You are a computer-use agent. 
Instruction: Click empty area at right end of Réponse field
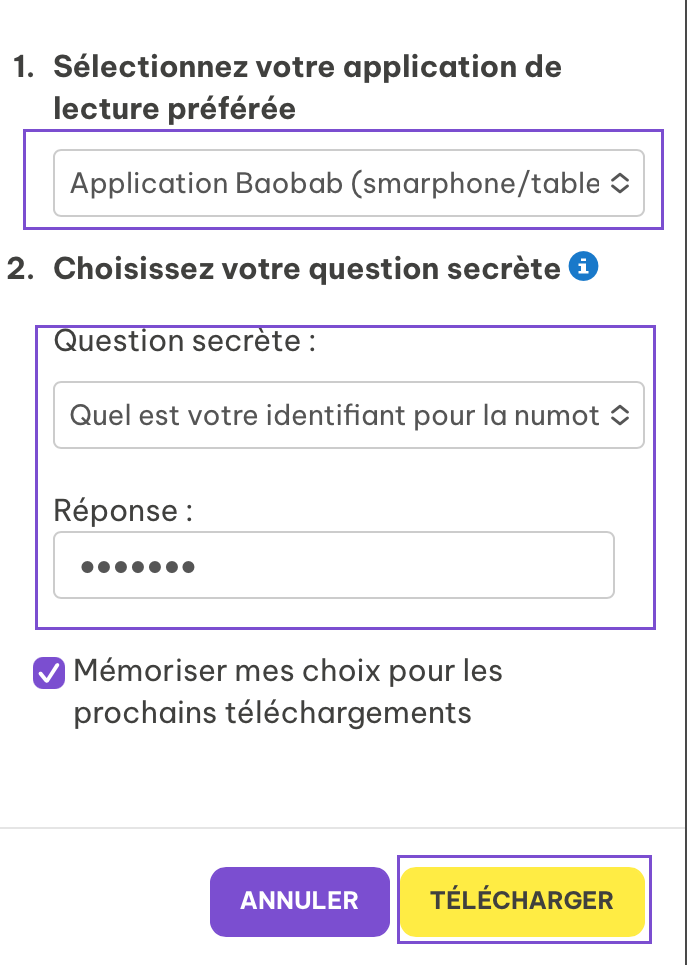pyautogui.click(x=554, y=565)
